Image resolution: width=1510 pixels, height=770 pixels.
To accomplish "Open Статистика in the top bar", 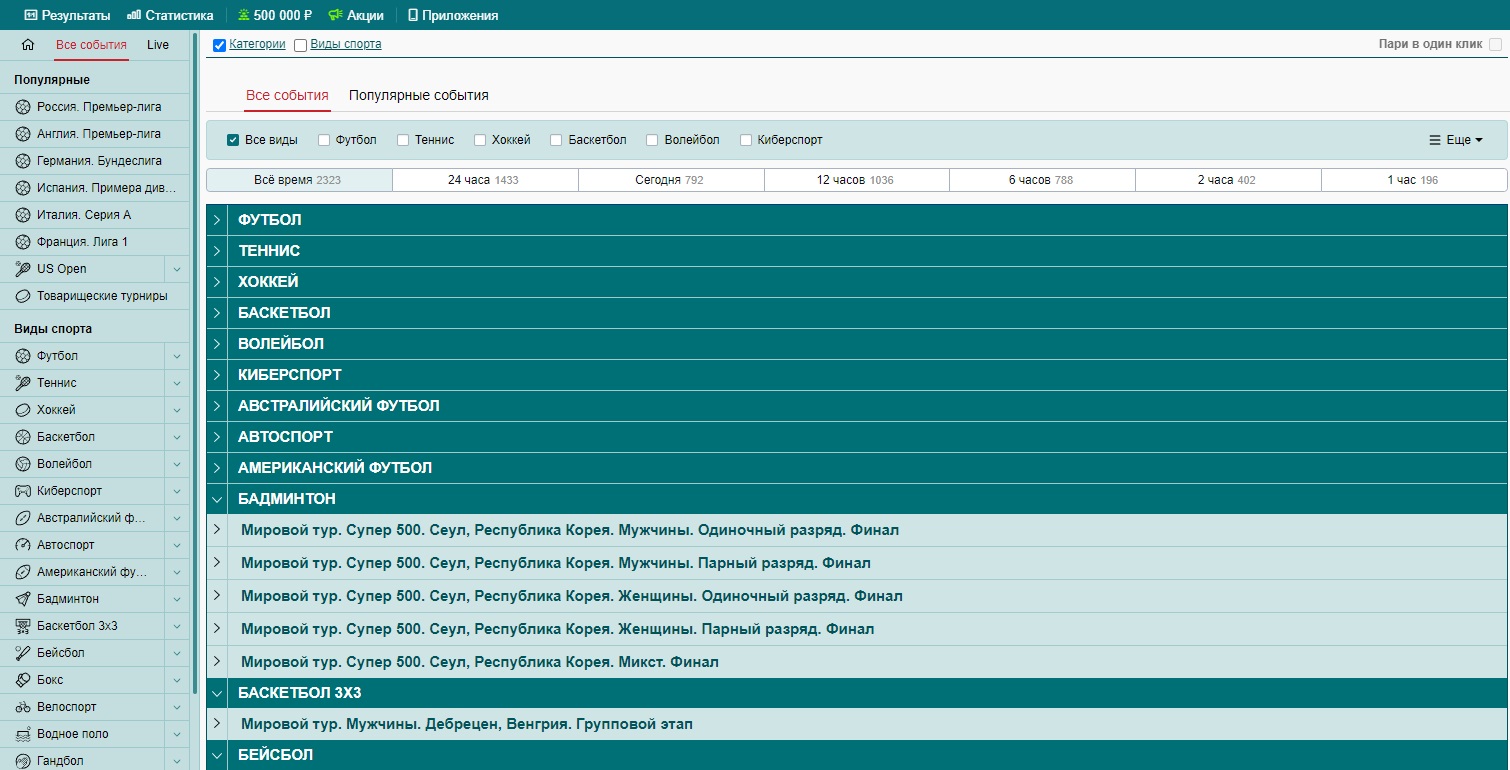I will pos(171,15).
